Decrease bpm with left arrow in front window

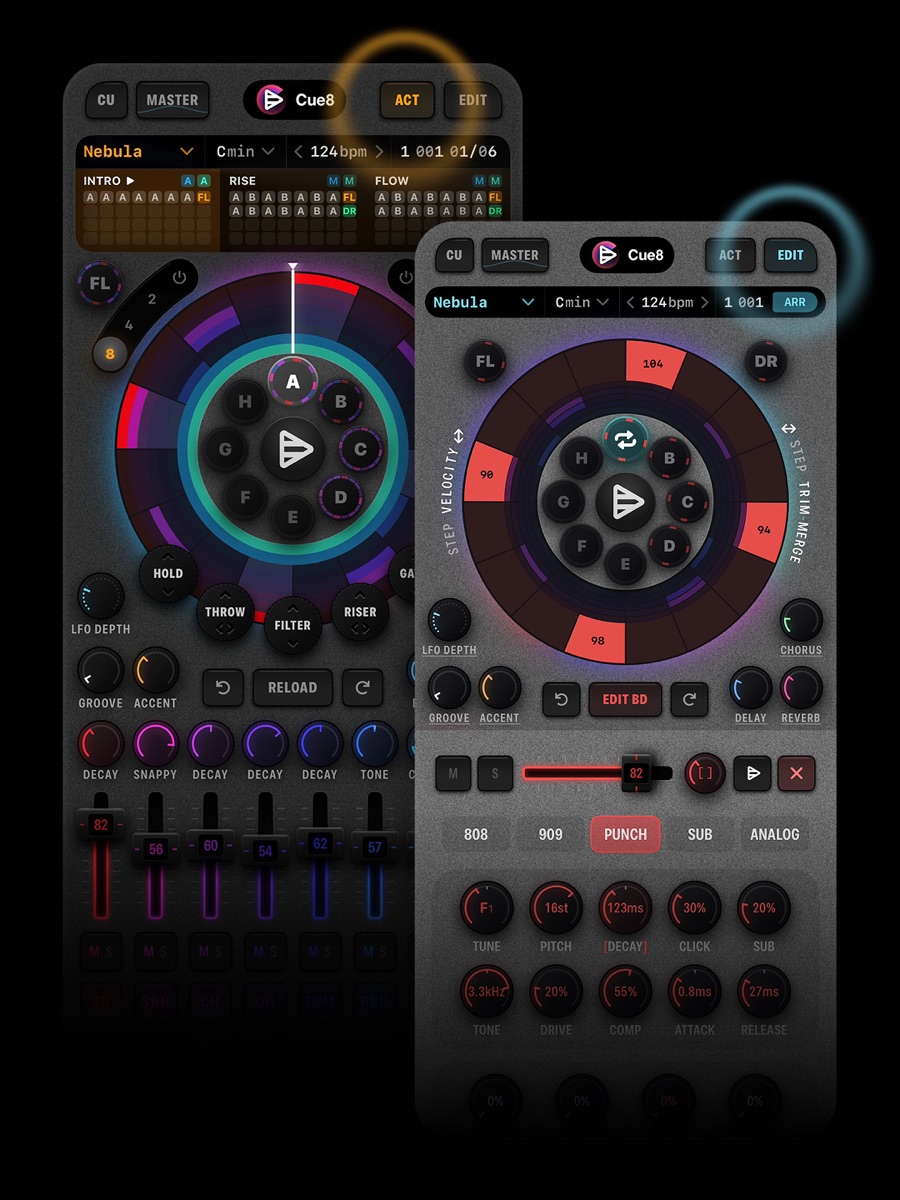[631, 302]
